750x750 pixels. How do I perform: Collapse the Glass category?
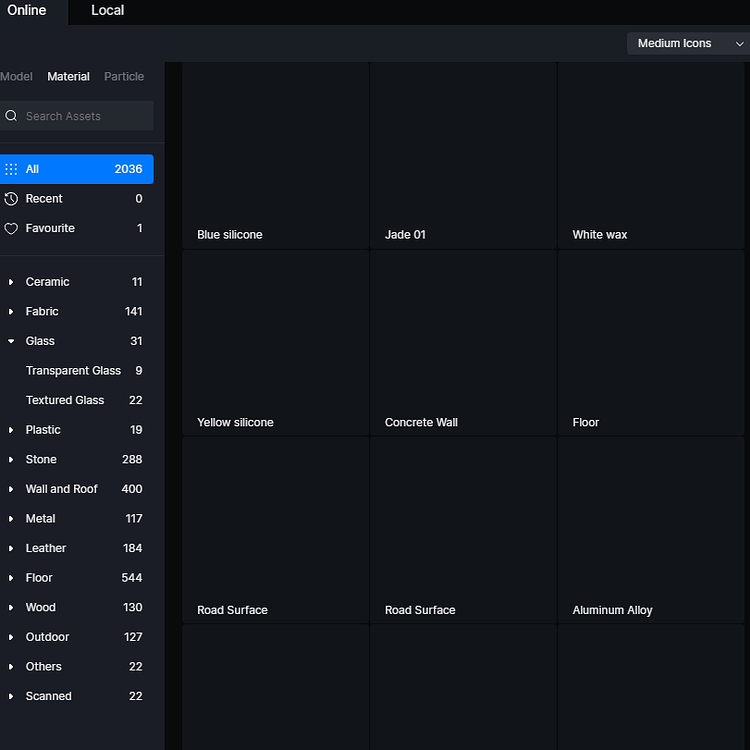coord(11,341)
